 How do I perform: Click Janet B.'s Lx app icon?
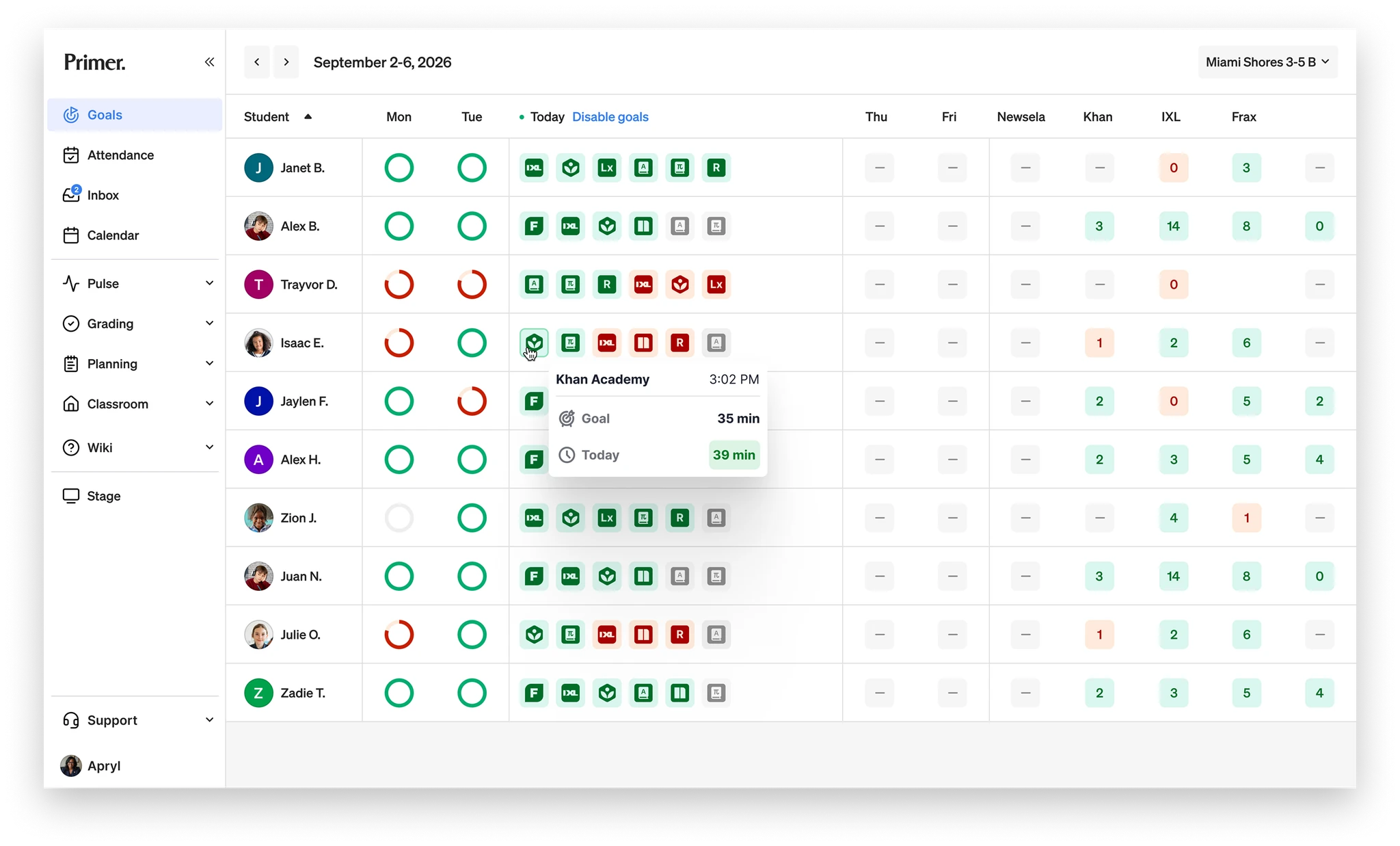tap(607, 168)
